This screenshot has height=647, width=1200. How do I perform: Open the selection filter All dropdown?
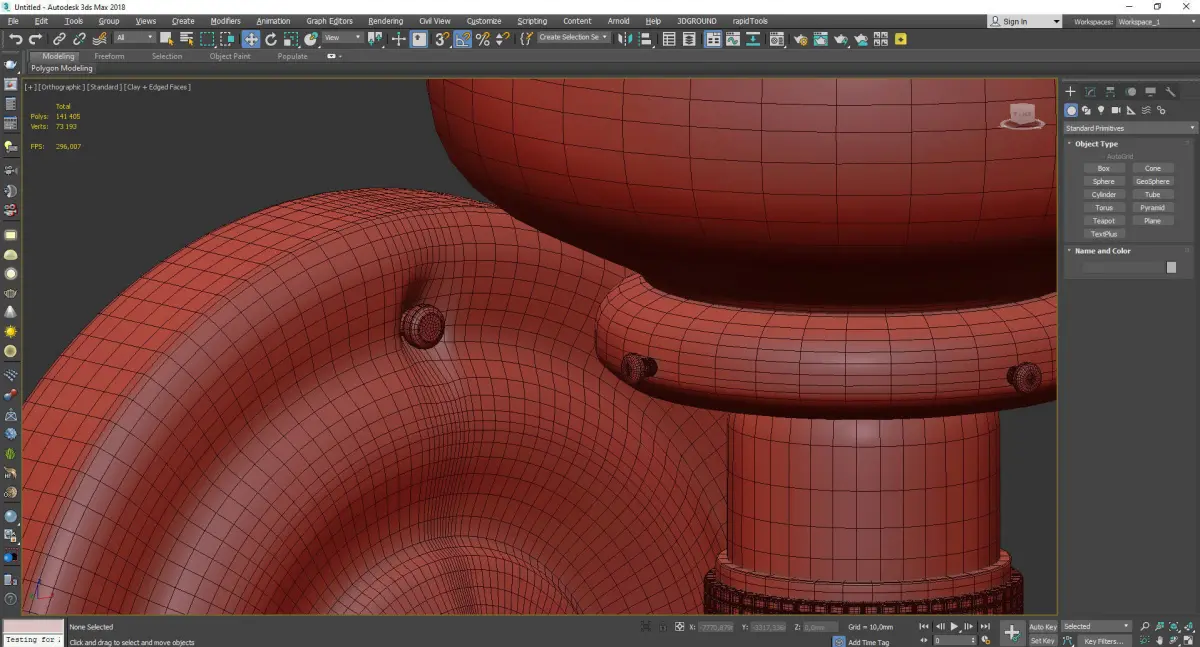(x=134, y=38)
